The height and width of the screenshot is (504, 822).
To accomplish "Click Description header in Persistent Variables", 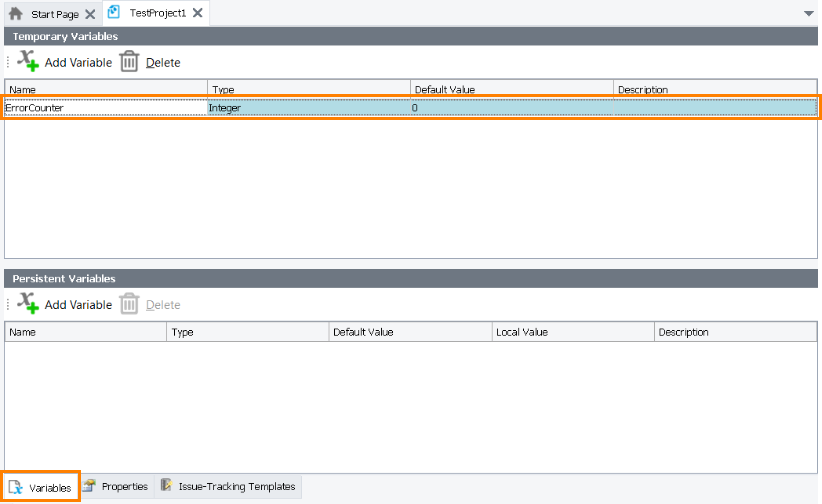I will click(736, 332).
